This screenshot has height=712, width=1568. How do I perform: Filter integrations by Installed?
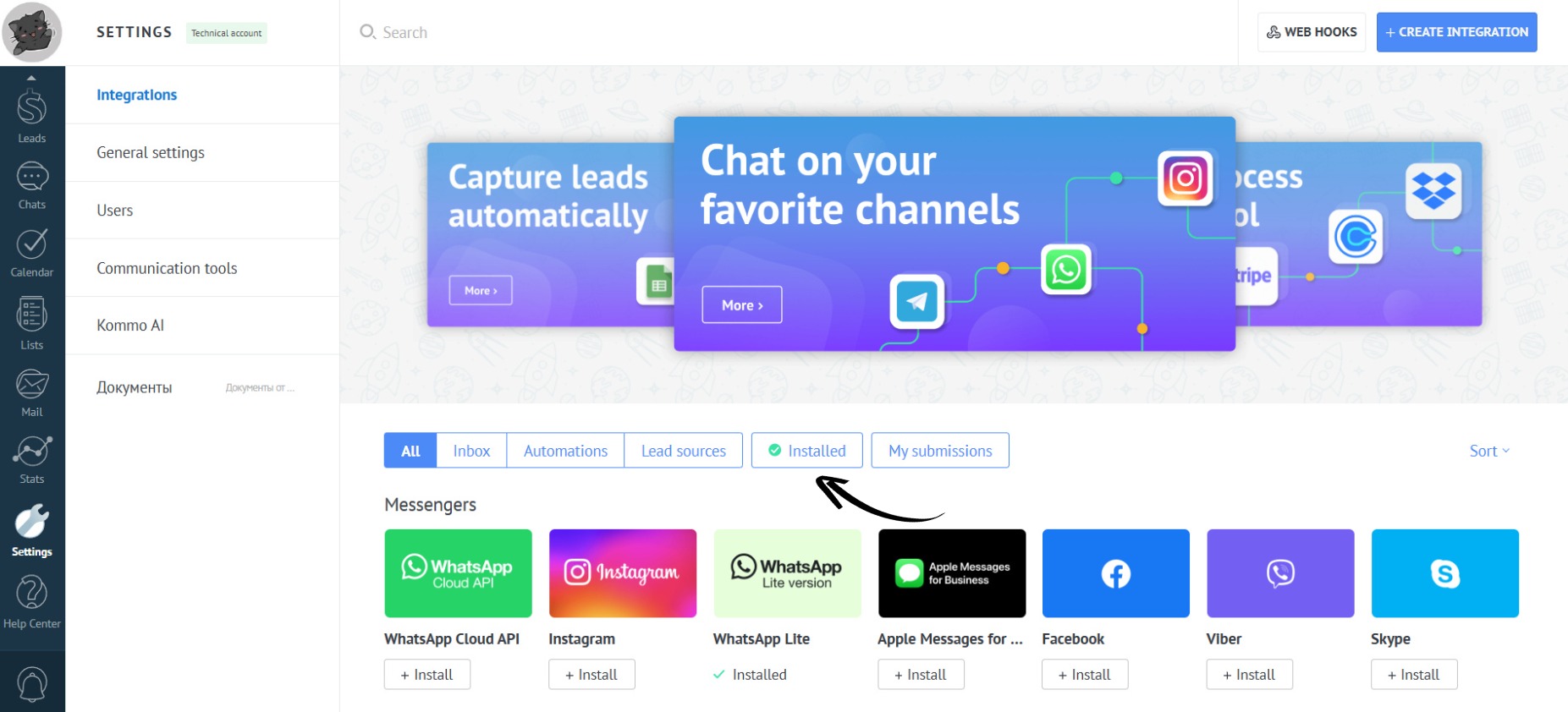(806, 451)
